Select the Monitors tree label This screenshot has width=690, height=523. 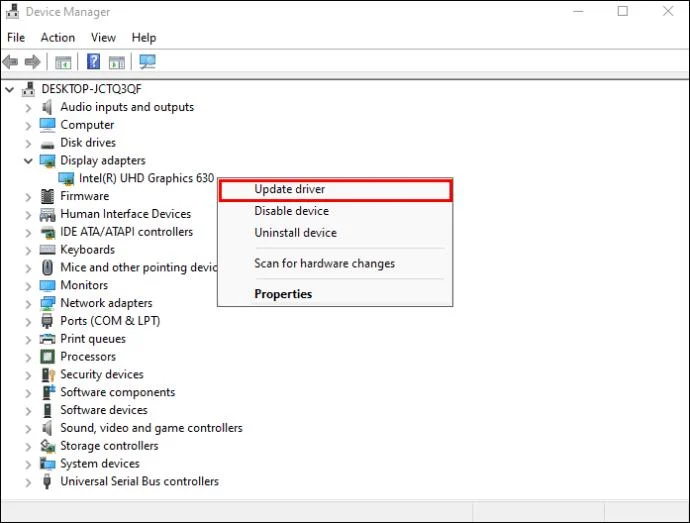click(84, 285)
